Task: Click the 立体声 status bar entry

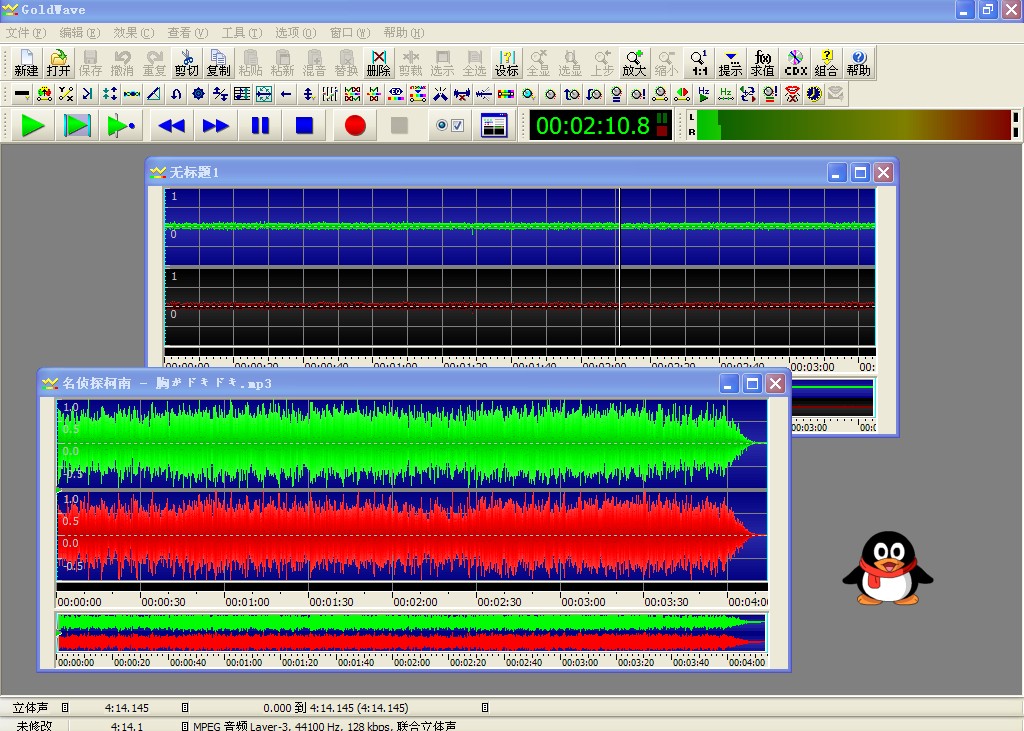Action: (x=31, y=707)
